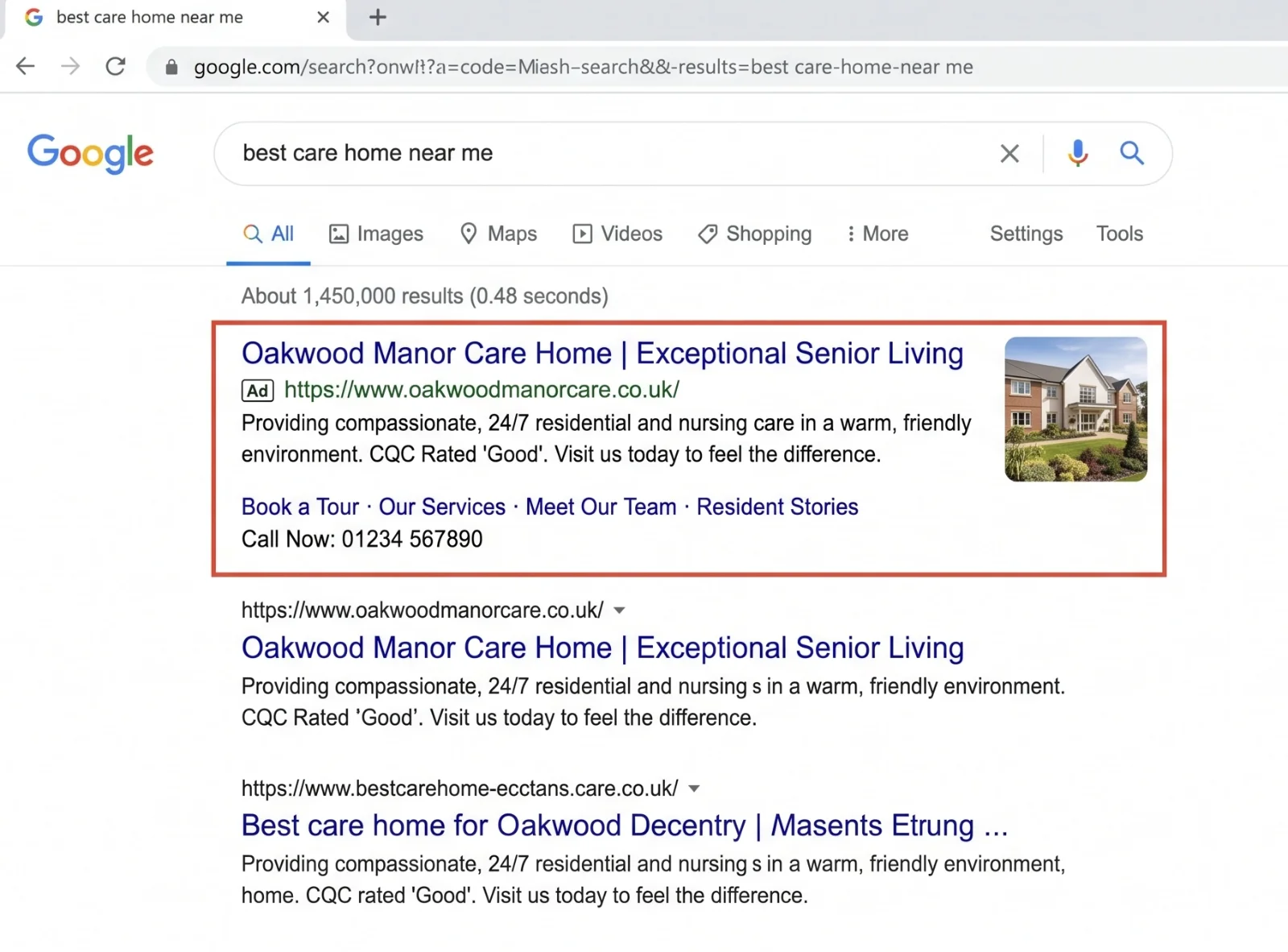Screen dimensions: 1288x952
Task: Open the Book a Tour sitelink
Action: pos(300,507)
